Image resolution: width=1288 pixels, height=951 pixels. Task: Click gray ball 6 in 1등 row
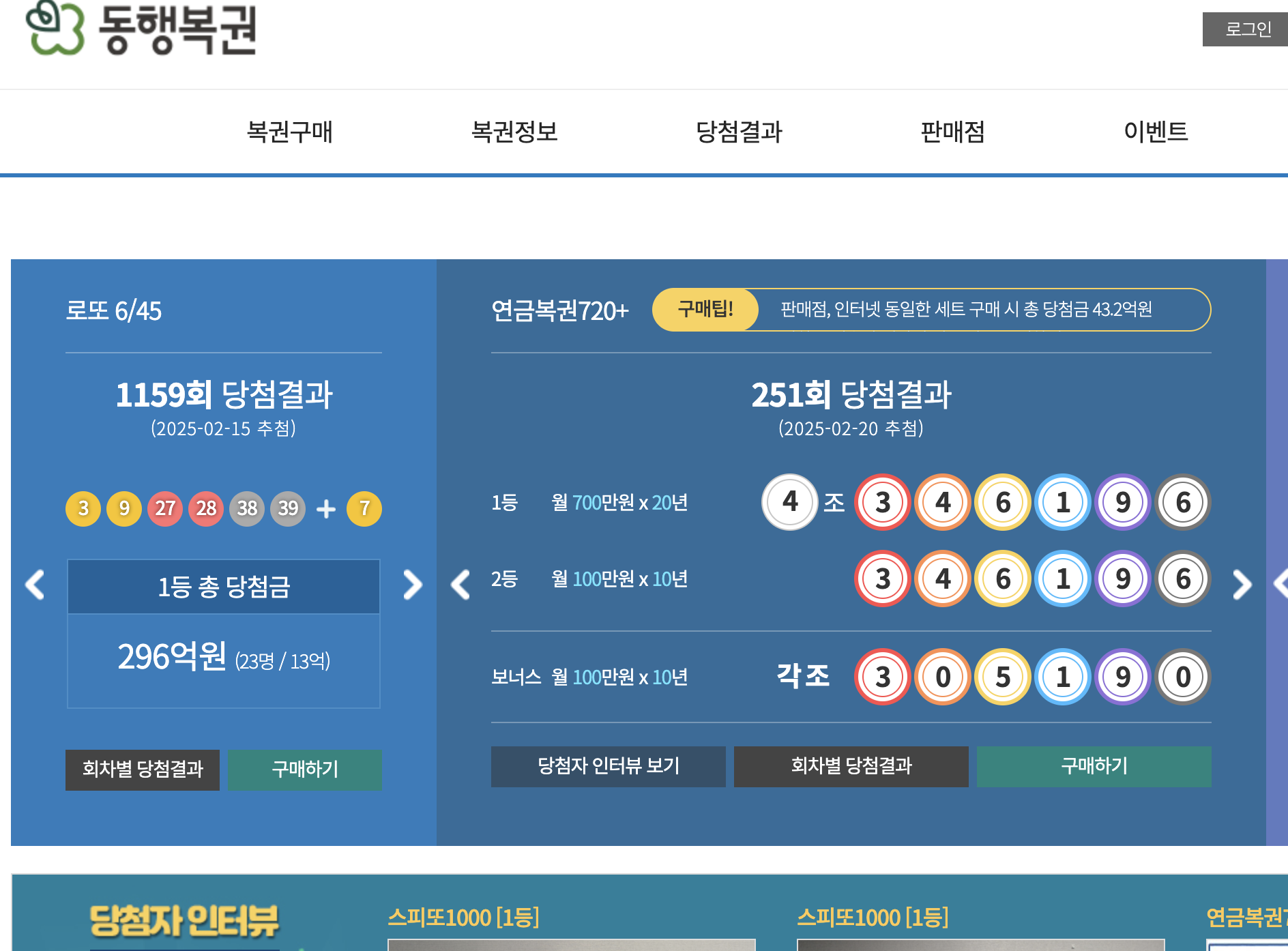click(x=1183, y=502)
